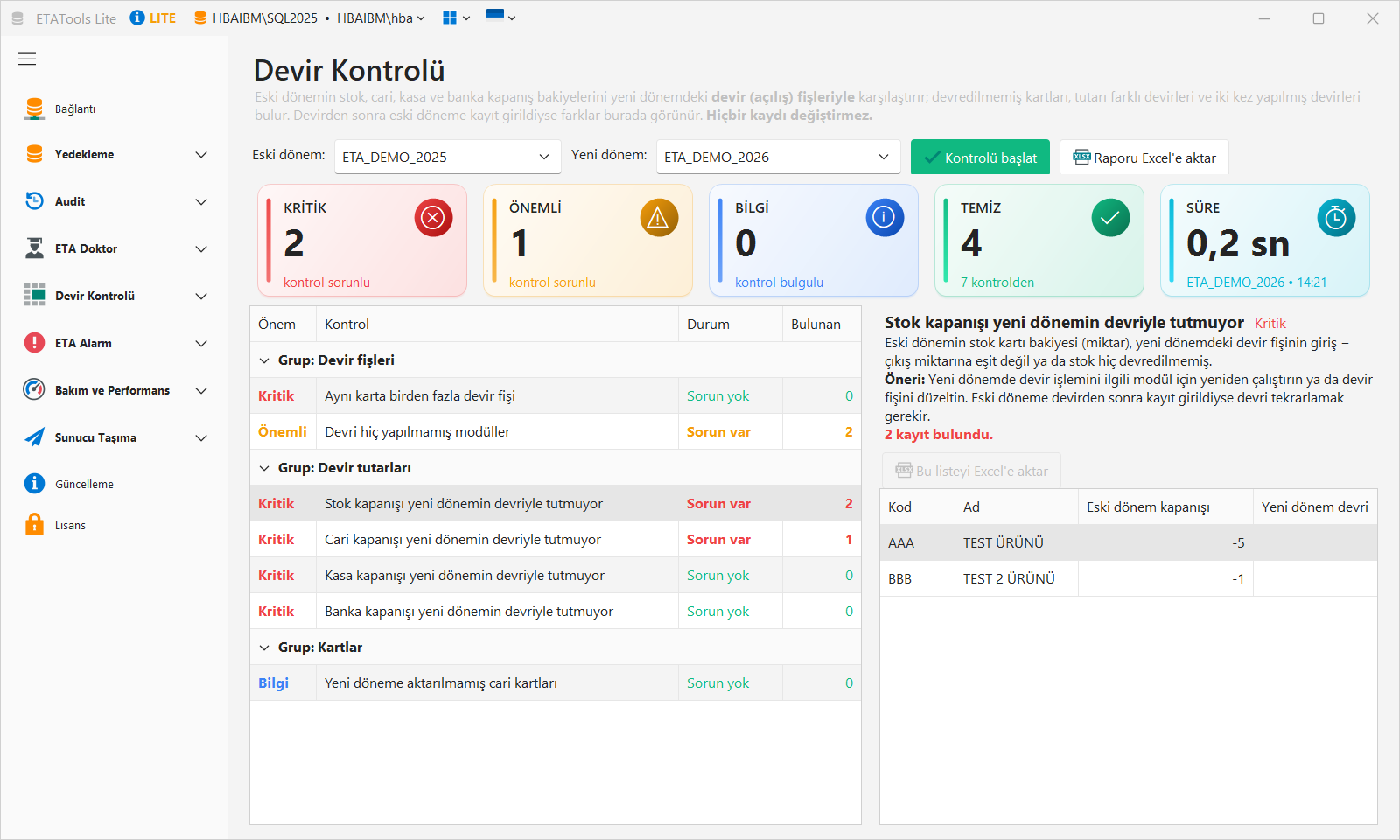This screenshot has width=1400, height=840.
Task: Click the Audit history icon
Action: (34, 201)
